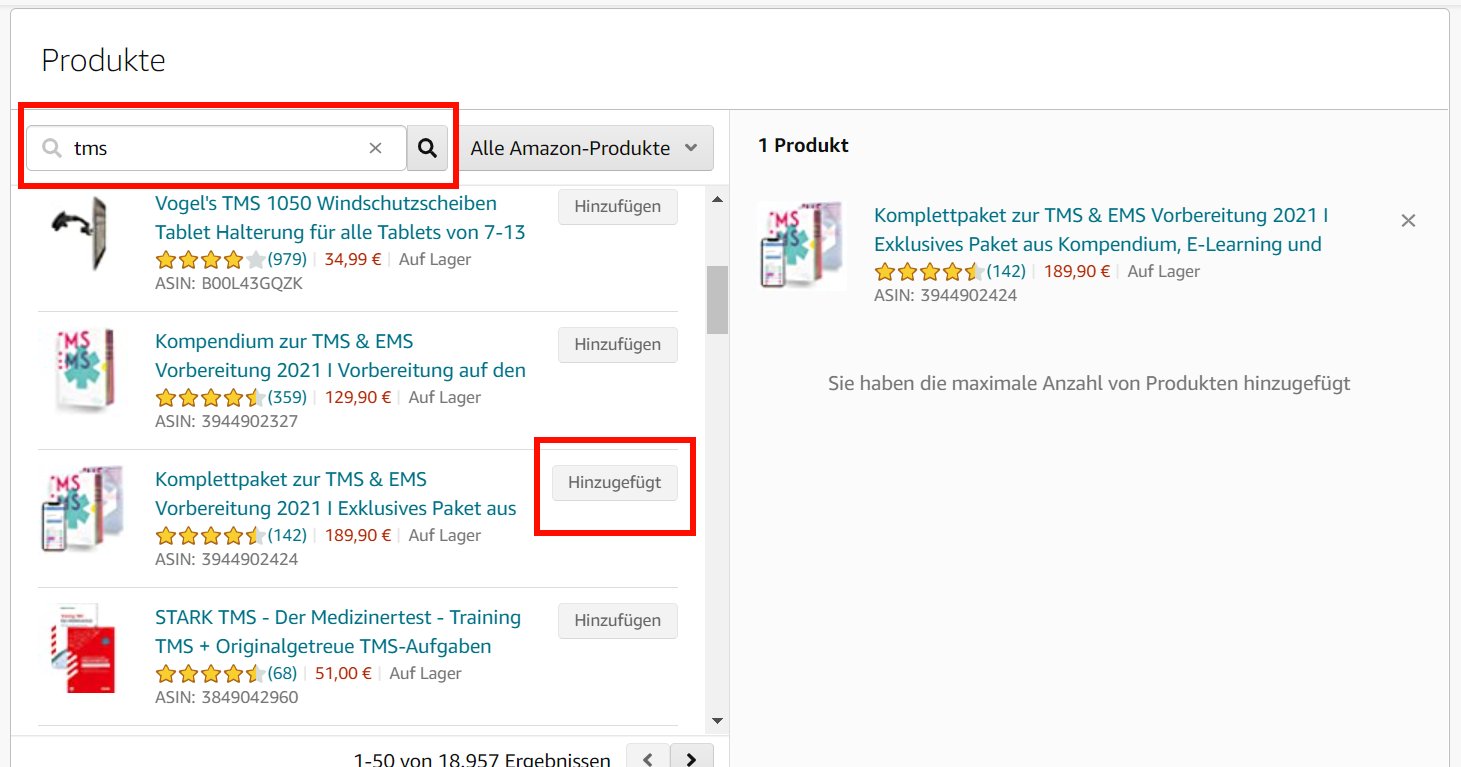The height and width of the screenshot is (767, 1461).
Task: Click the (68) review count
Action: tap(282, 674)
